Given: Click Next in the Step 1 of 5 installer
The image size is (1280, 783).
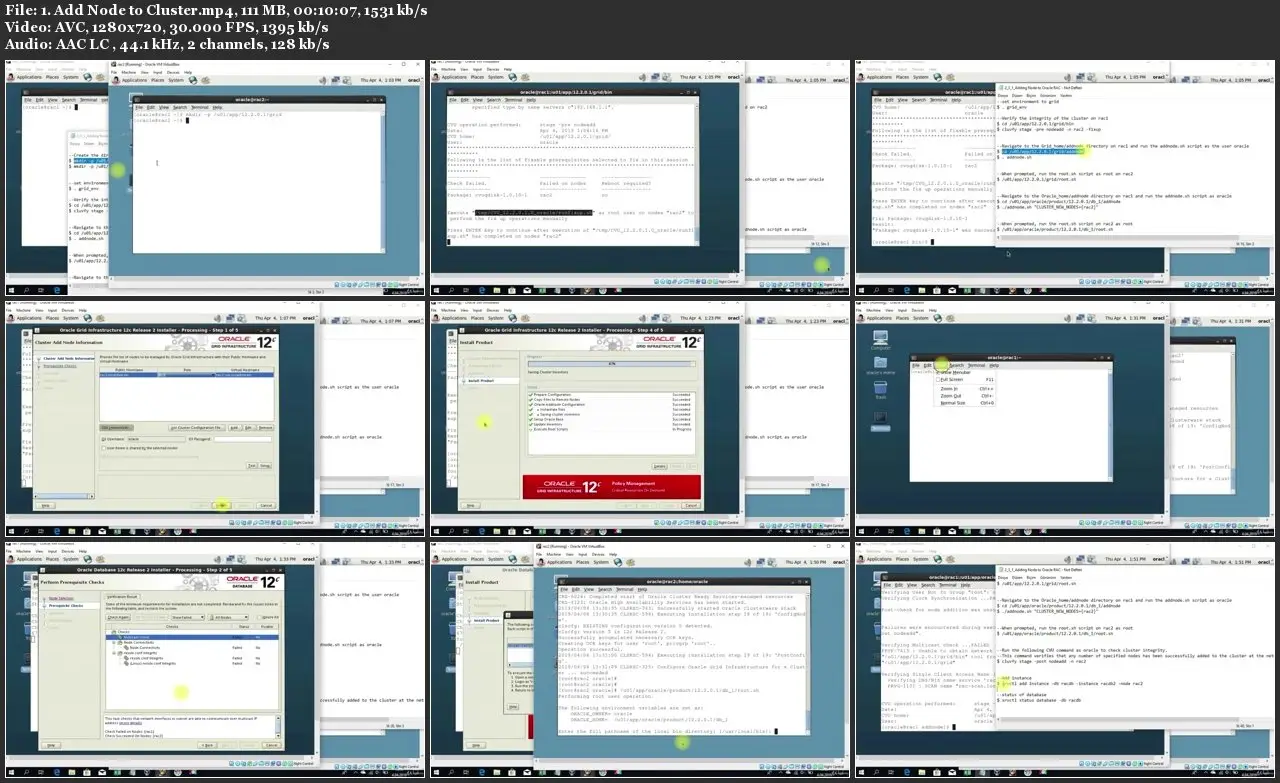Looking at the screenshot, I should coord(222,505).
